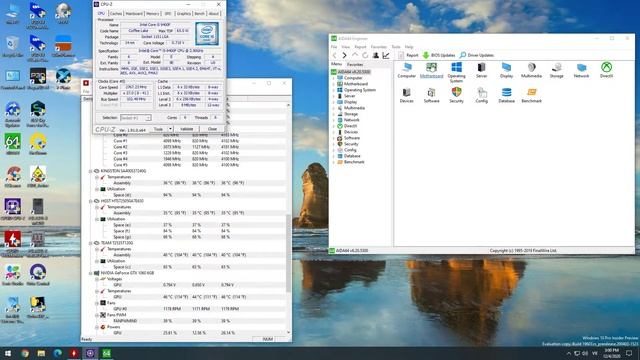
Task: Open the Software icon in AIDA64 main panel
Action: click(x=431, y=95)
